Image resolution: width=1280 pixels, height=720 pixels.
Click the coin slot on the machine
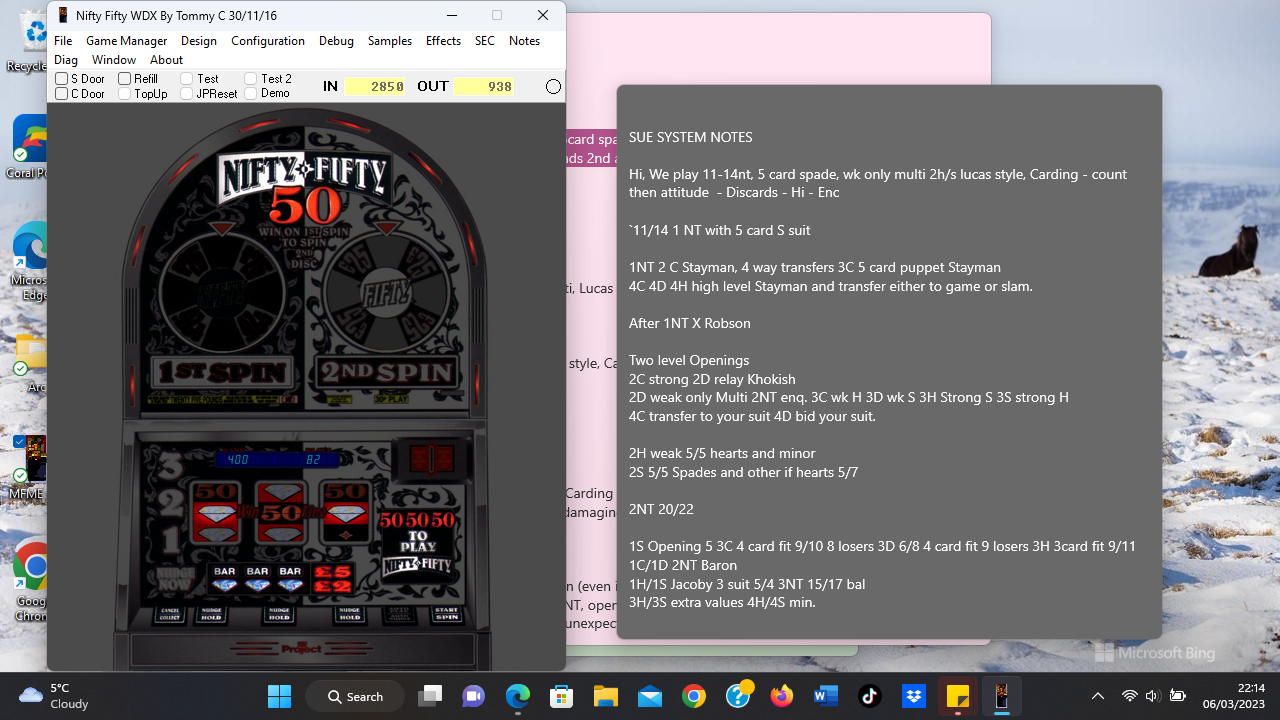(431, 459)
